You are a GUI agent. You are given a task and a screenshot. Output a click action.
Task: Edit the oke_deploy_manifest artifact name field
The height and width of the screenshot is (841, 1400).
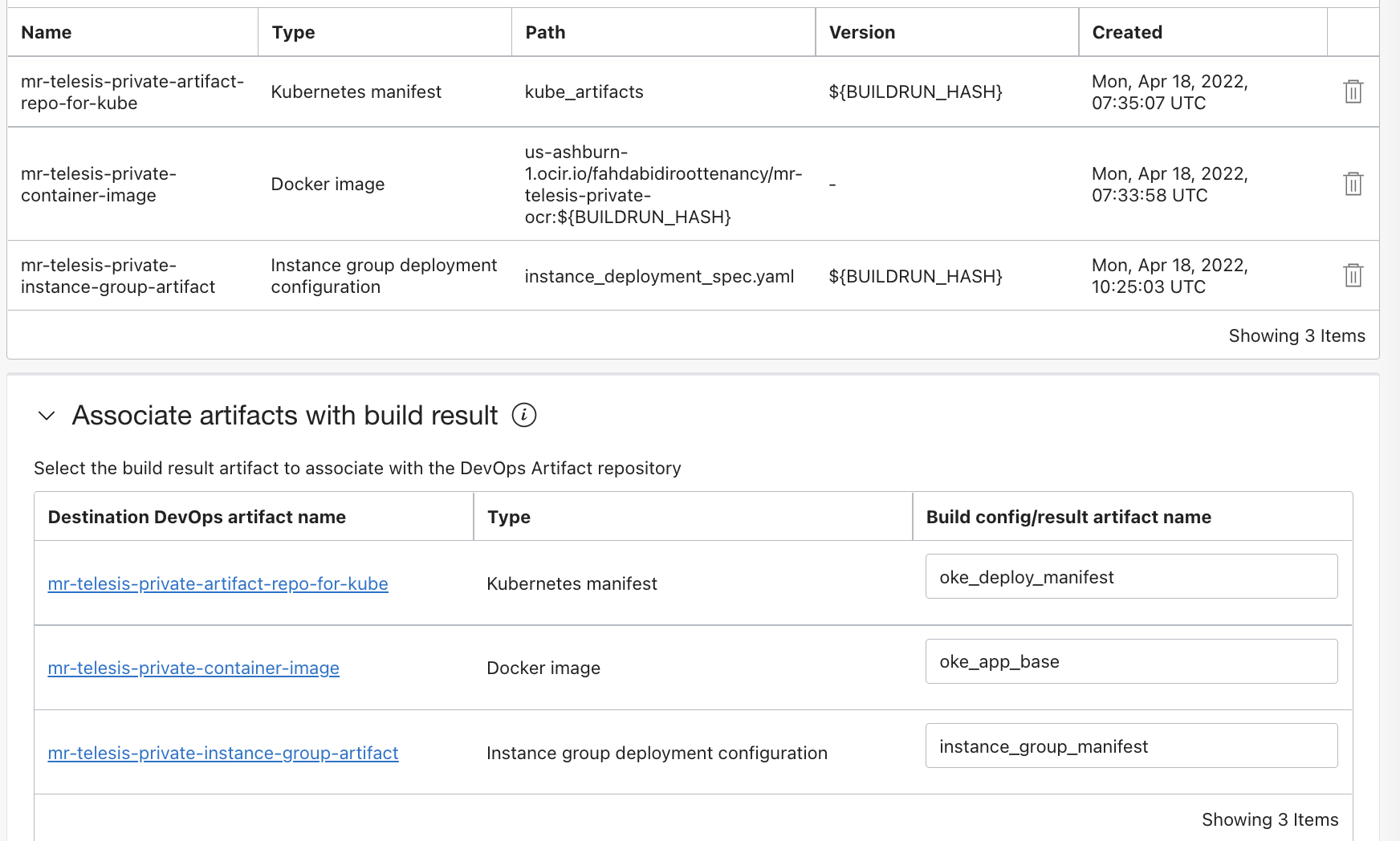pyautogui.click(x=1131, y=577)
